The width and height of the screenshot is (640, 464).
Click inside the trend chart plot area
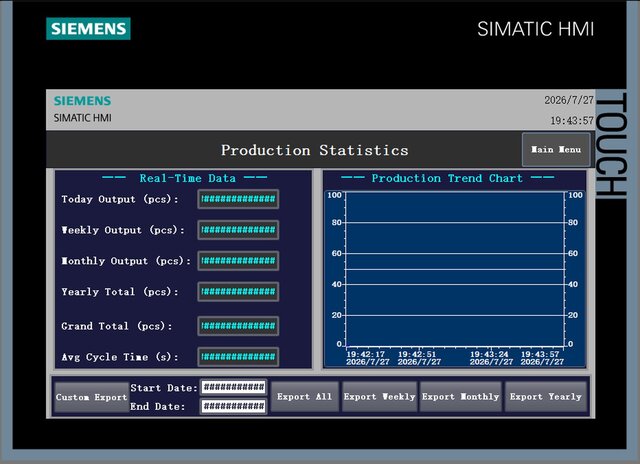(455, 269)
